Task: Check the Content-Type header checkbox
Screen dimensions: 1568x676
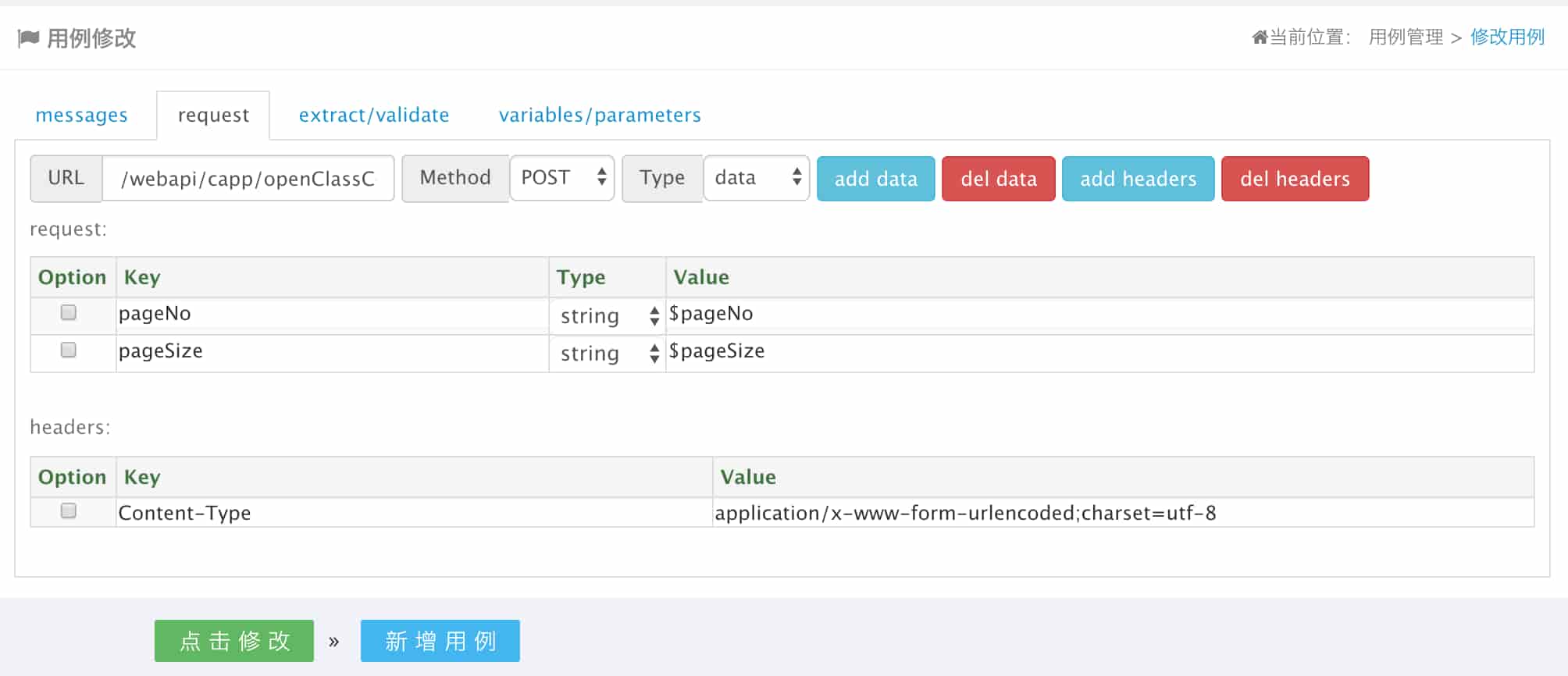Action: tap(69, 511)
